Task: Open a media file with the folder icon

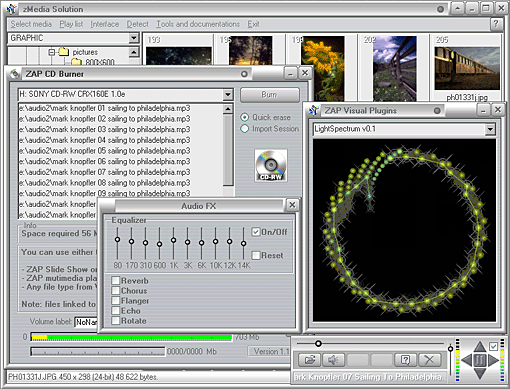Action: click(310, 360)
